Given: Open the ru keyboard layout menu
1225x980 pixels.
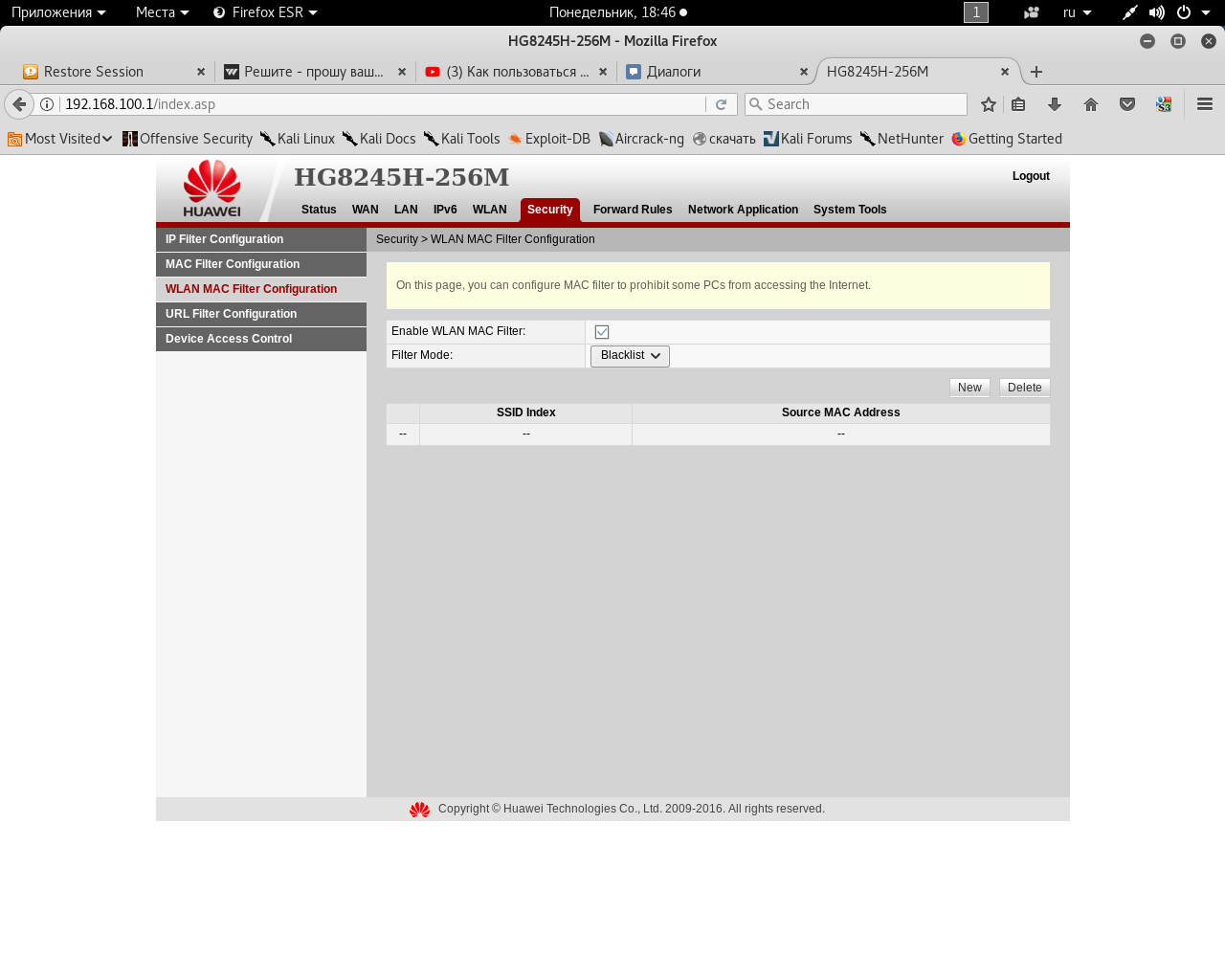Looking at the screenshot, I should pyautogui.click(x=1077, y=12).
